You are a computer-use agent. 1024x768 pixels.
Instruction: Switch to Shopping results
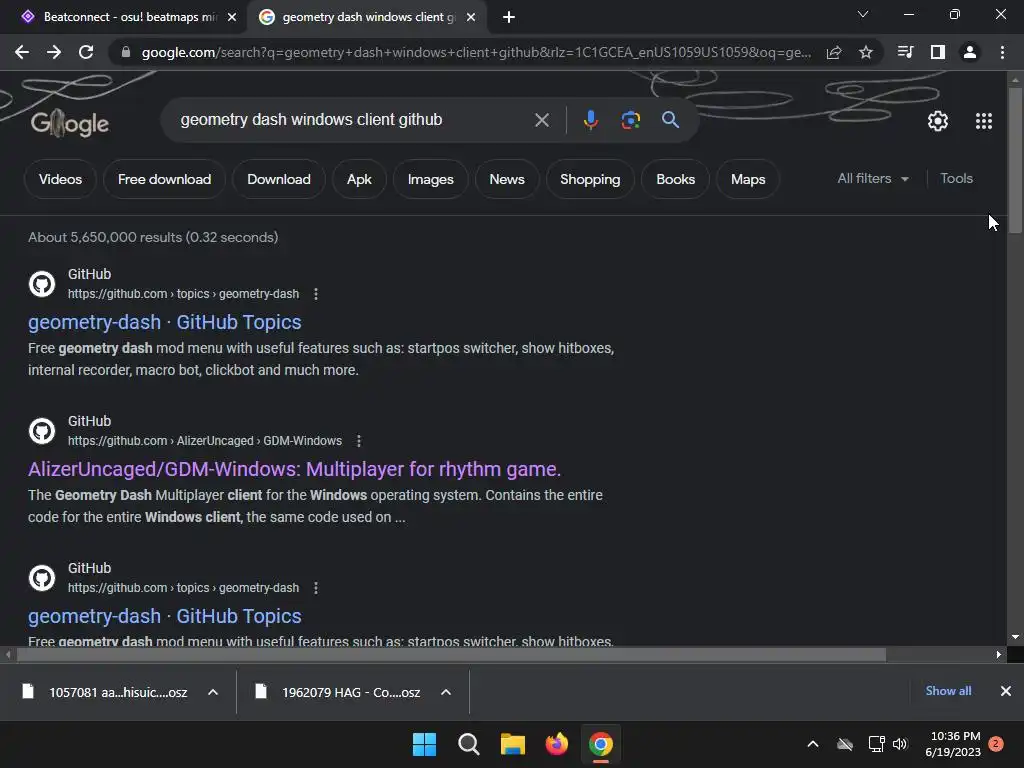point(590,179)
